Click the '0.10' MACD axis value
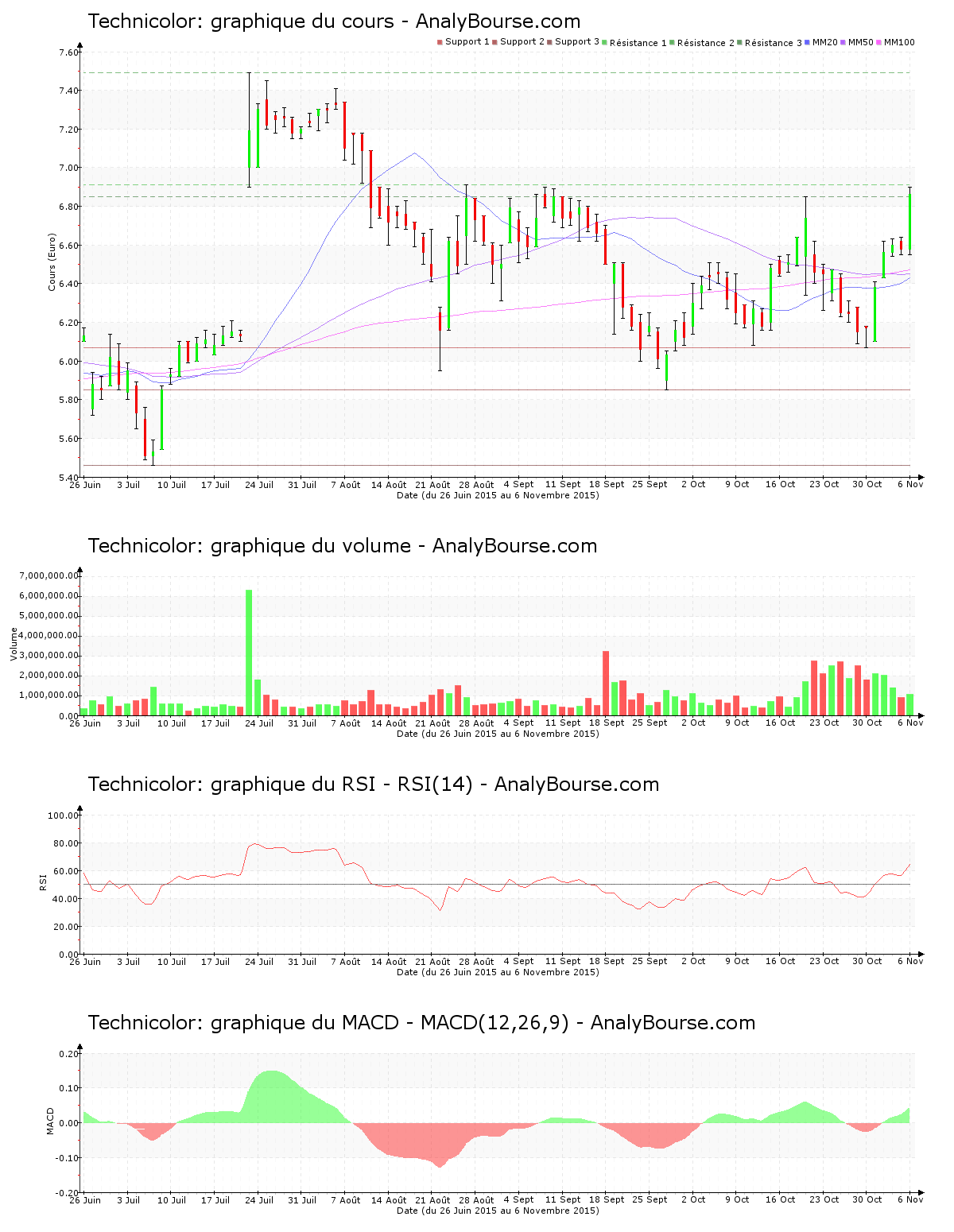954x1232 pixels. tap(69, 1088)
